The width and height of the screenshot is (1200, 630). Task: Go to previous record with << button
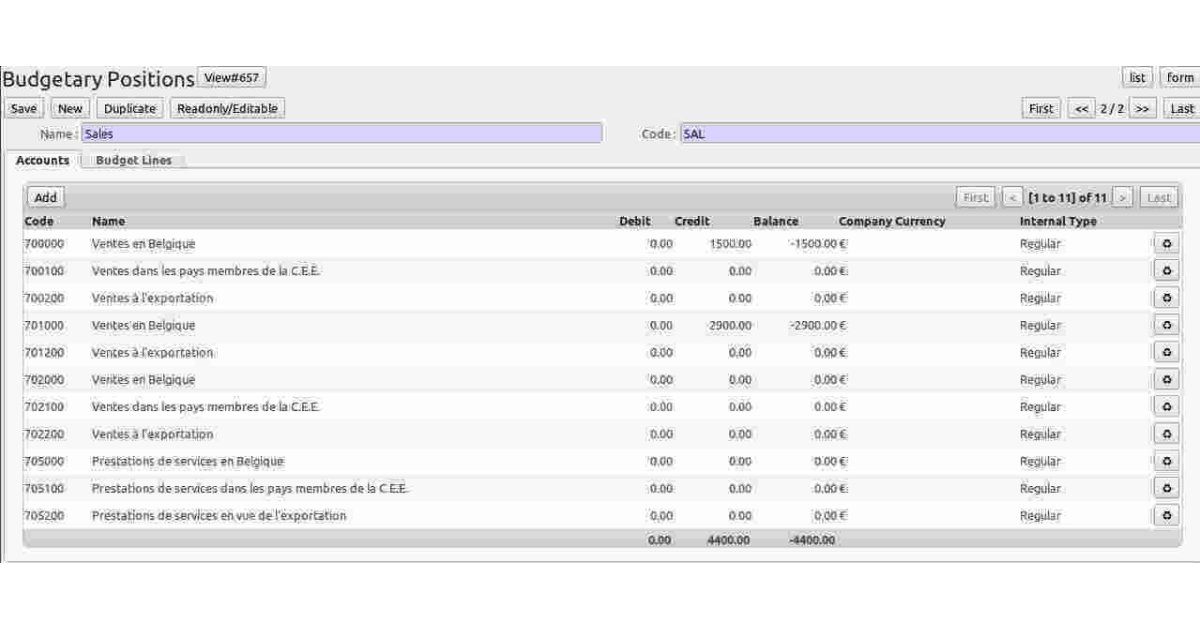1081,108
